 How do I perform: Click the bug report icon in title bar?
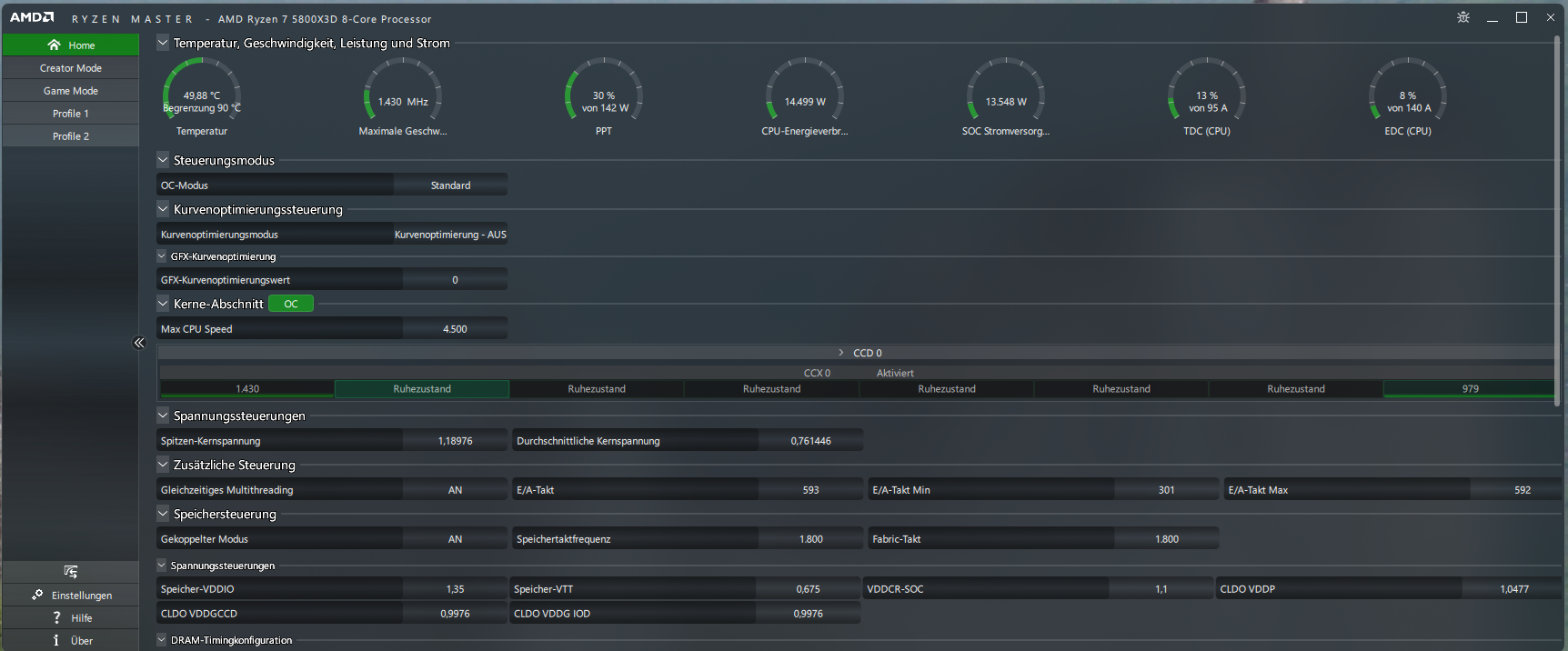[x=1463, y=17]
